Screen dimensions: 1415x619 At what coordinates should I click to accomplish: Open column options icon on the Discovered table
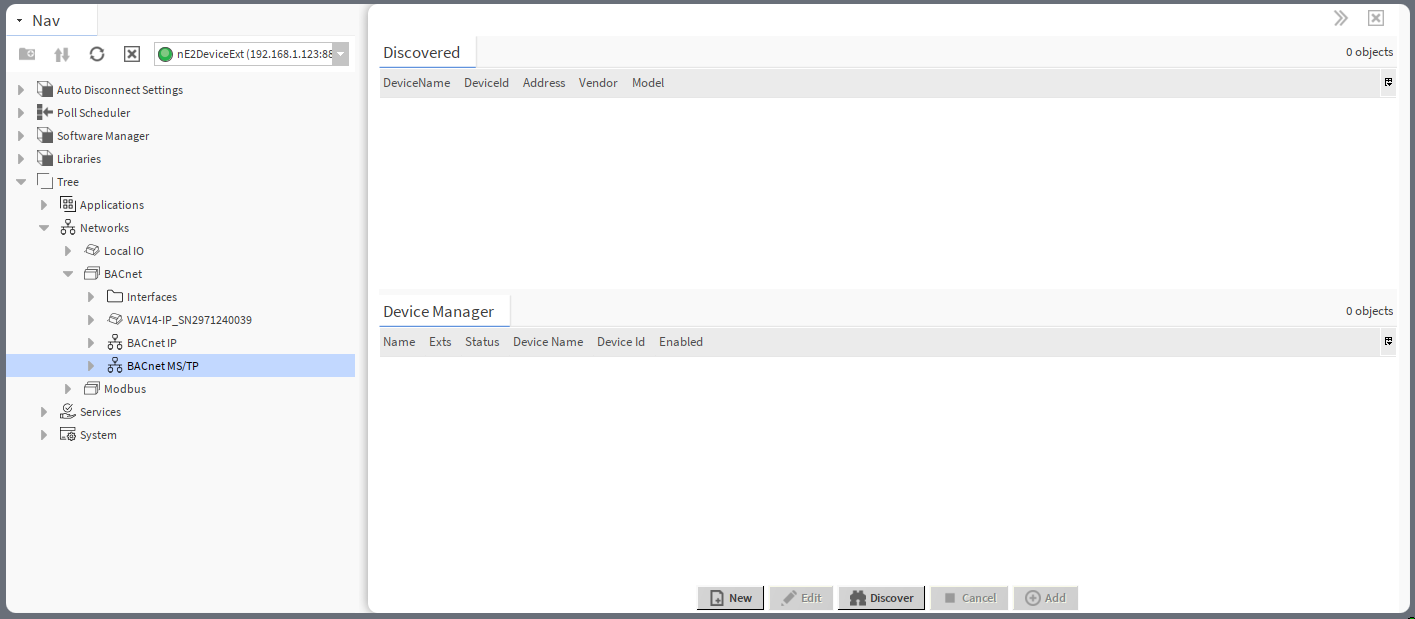click(x=1388, y=83)
